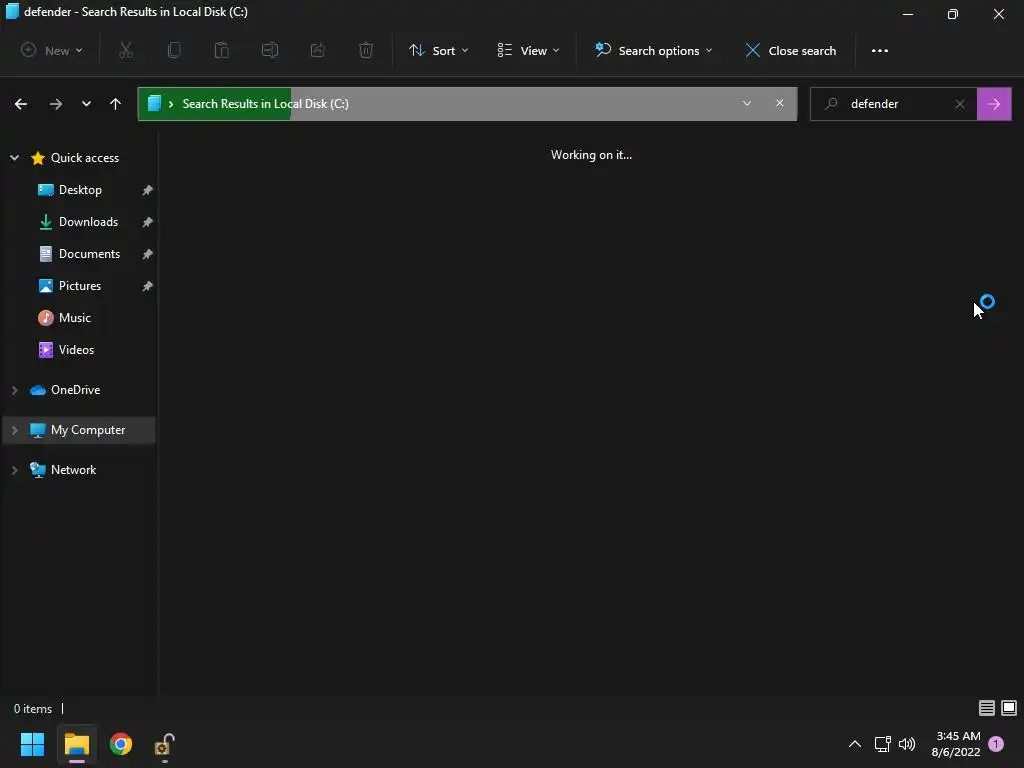Viewport: 1024px width, 768px height.
Task: Click the Share icon in toolbar
Action: pyautogui.click(x=318, y=50)
